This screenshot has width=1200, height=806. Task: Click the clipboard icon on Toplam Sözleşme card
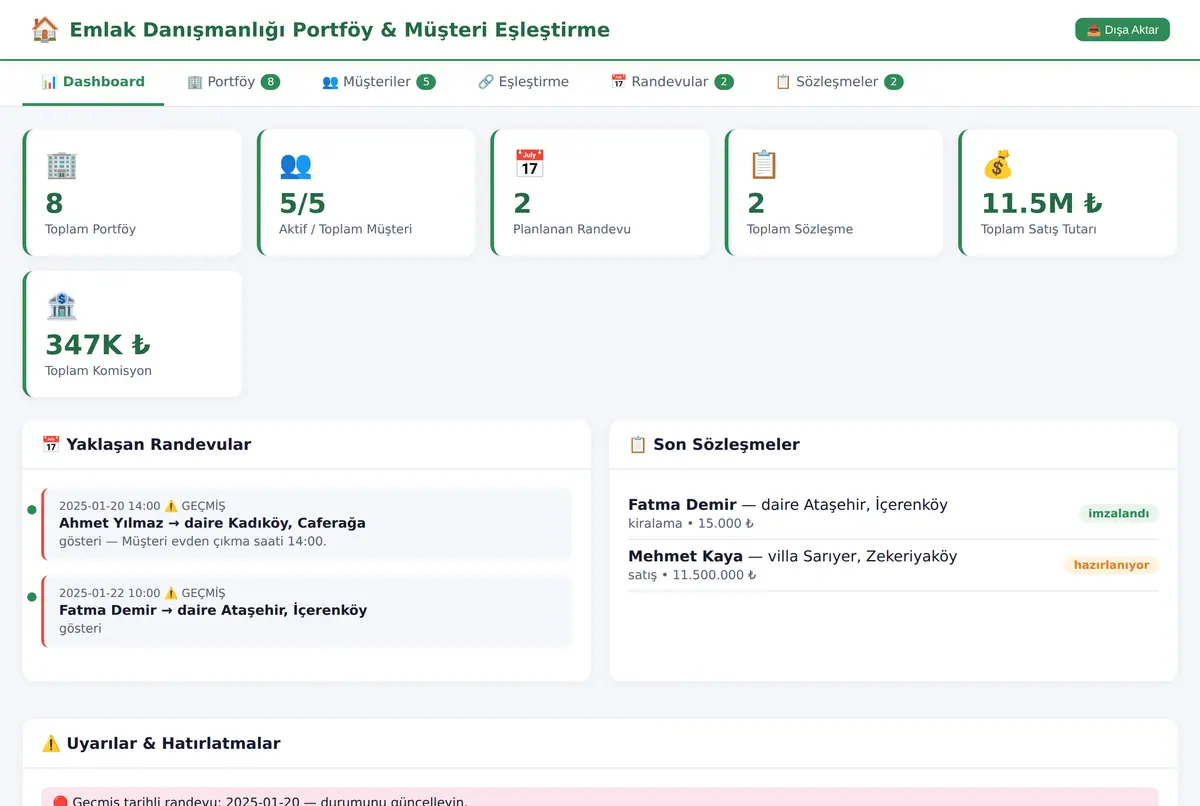(763, 164)
